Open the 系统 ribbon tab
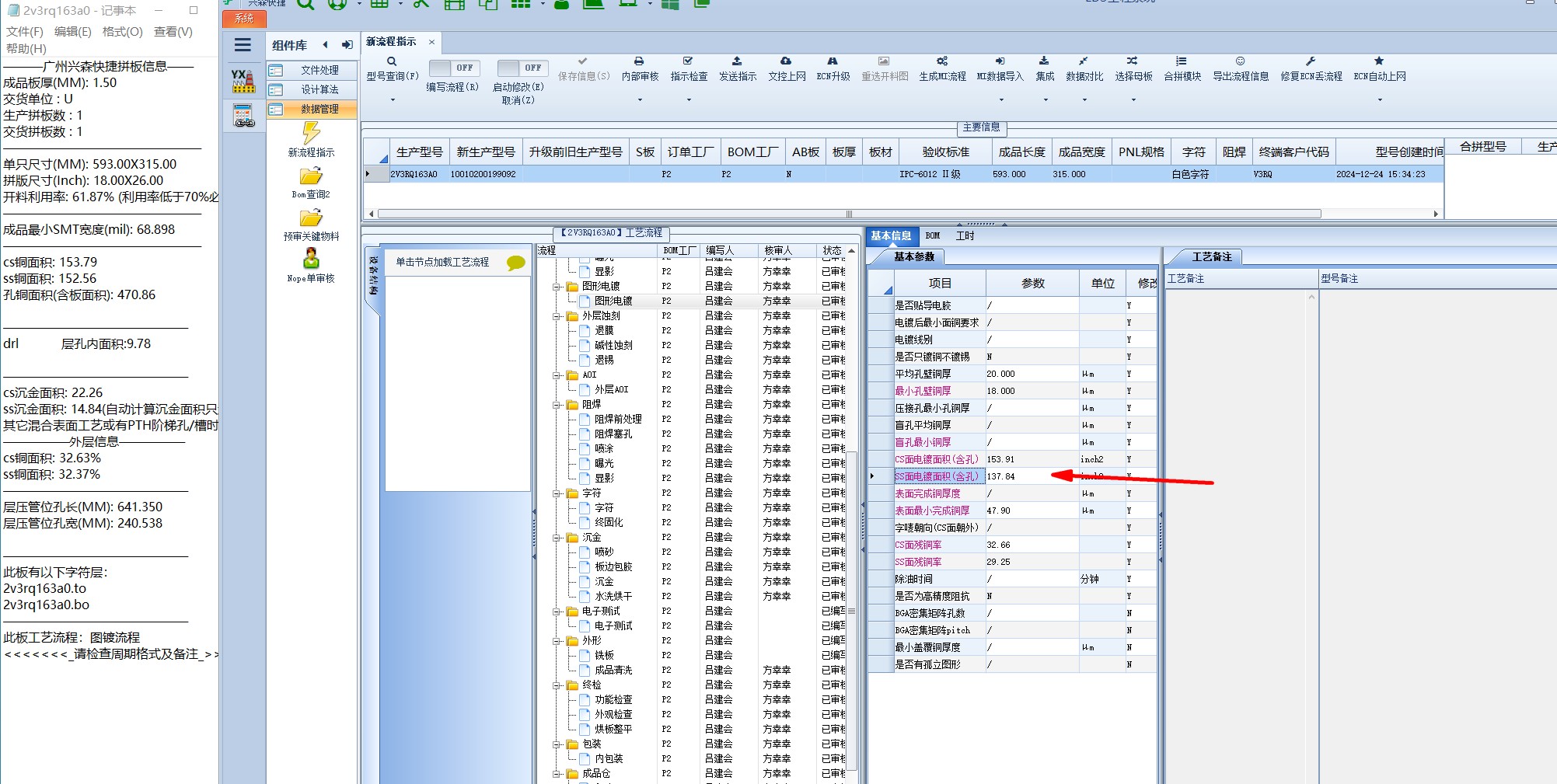1557x784 pixels. (x=244, y=19)
